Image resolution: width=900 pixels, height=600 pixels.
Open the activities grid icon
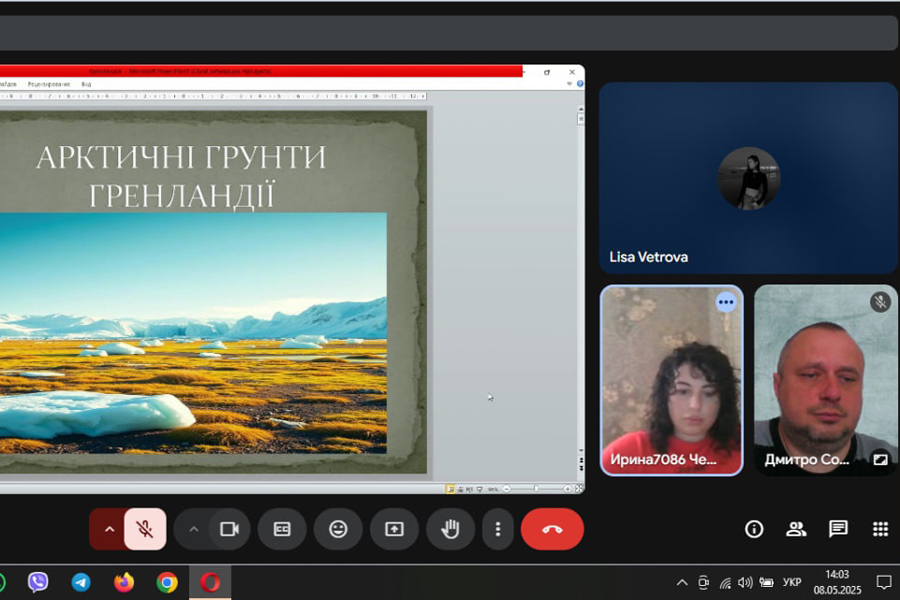click(x=880, y=529)
